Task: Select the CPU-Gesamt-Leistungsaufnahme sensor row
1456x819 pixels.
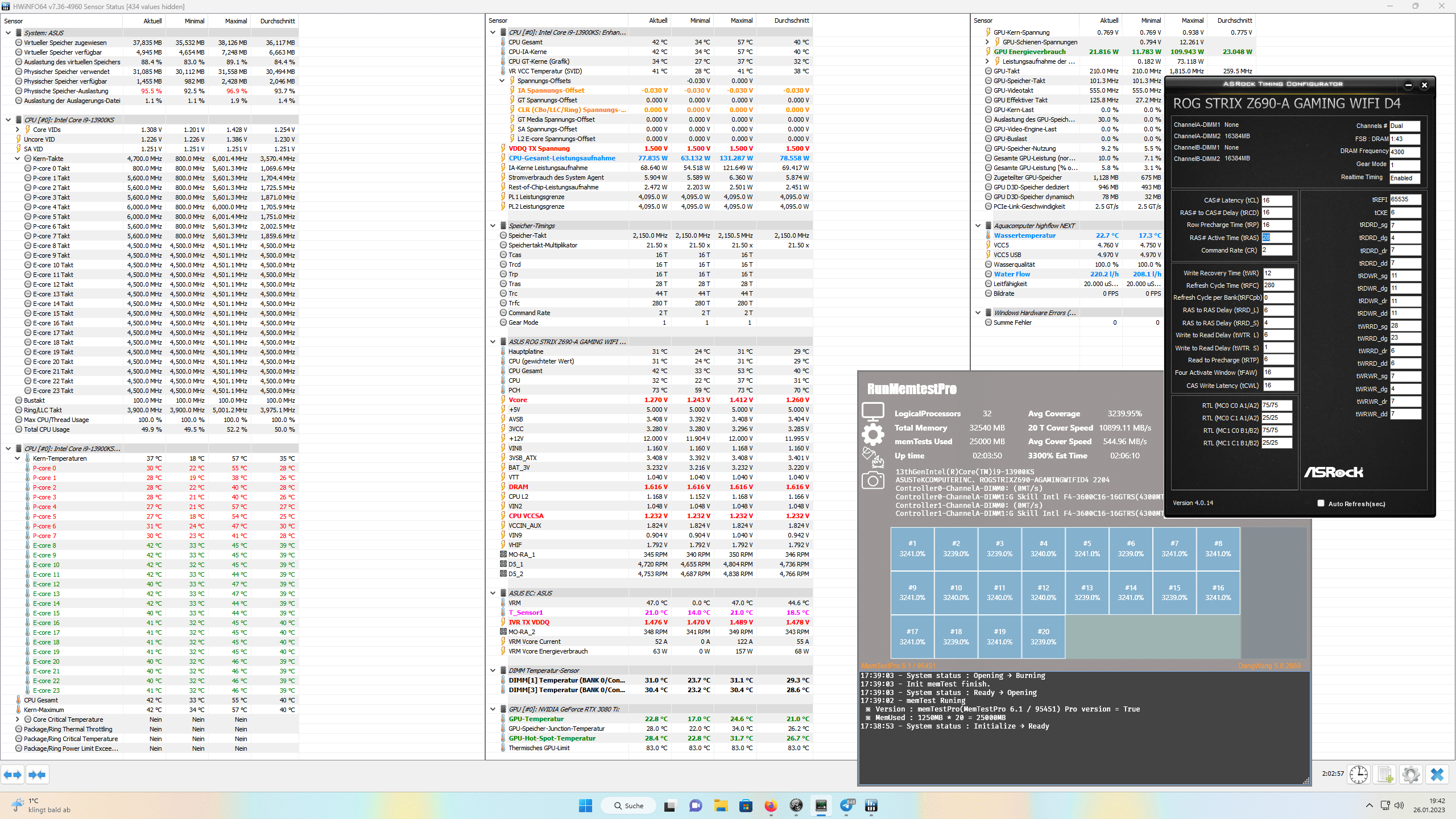Action: [x=650, y=158]
